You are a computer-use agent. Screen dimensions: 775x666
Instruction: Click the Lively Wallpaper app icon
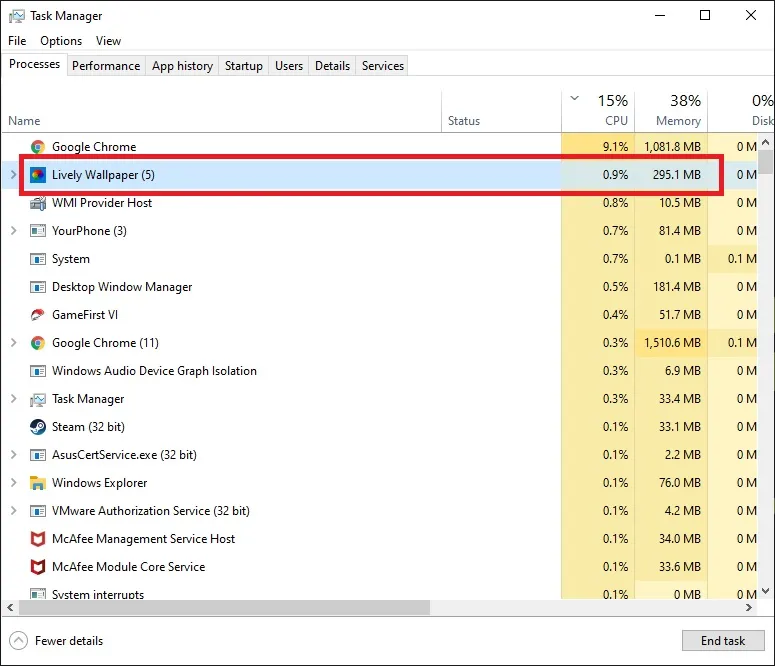point(38,175)
